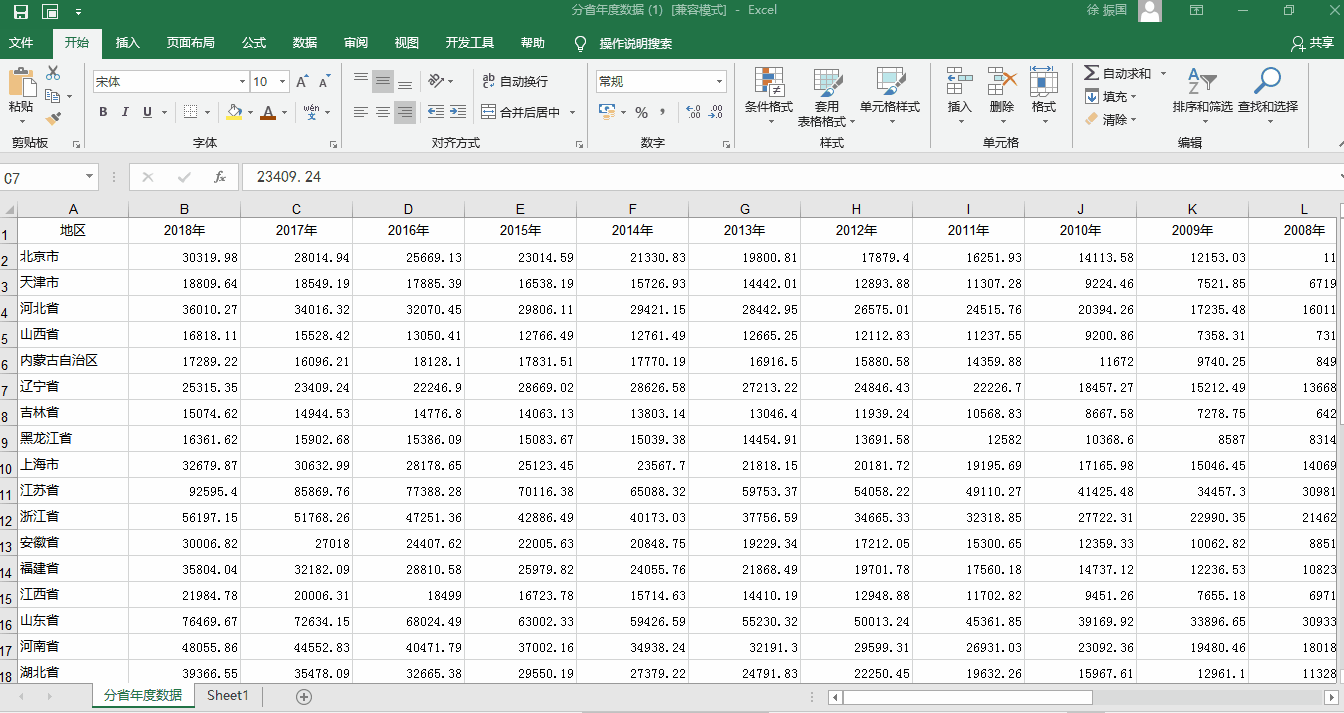1344x713 pixels.
Task: Click the Increase Font Size icon
Action: (302, 82)
